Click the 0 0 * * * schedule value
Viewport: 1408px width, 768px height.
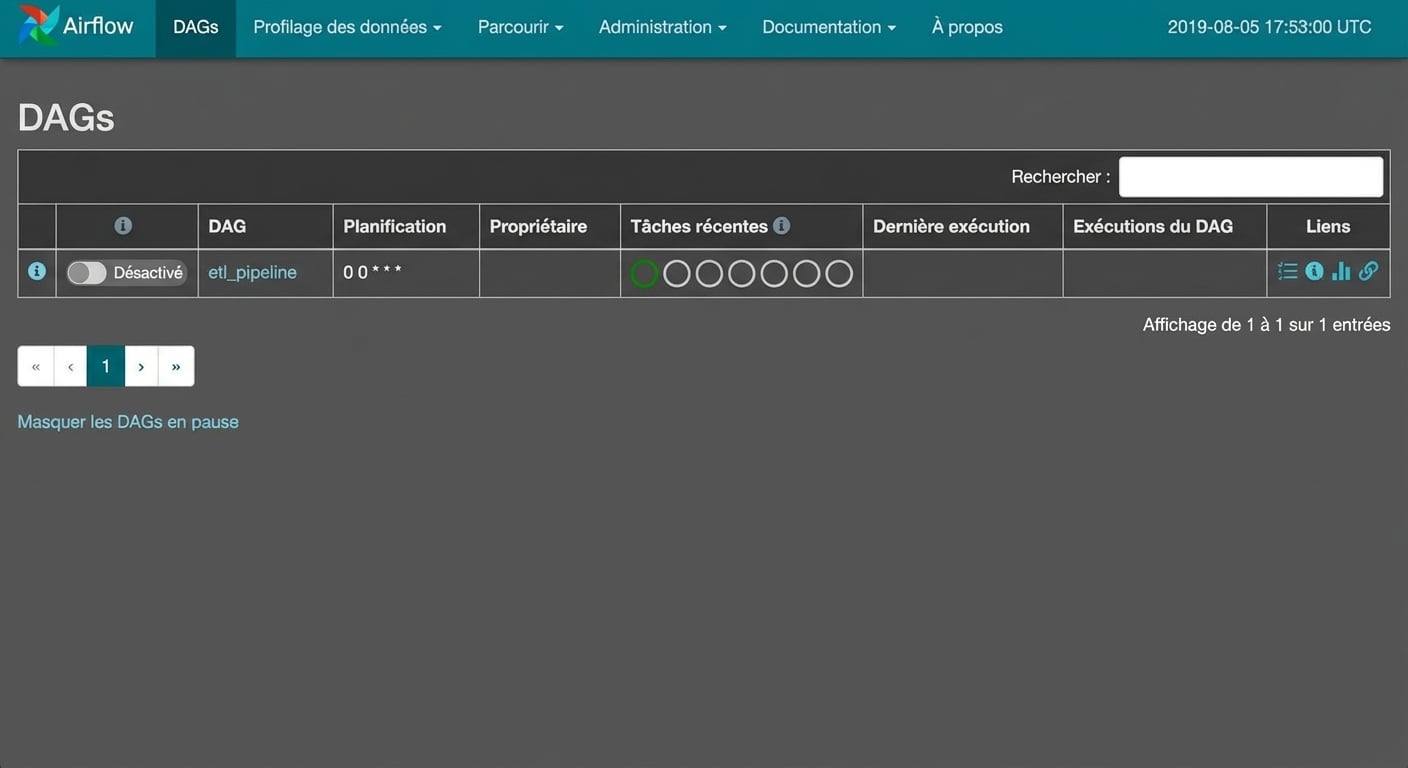tap(372, 272)
